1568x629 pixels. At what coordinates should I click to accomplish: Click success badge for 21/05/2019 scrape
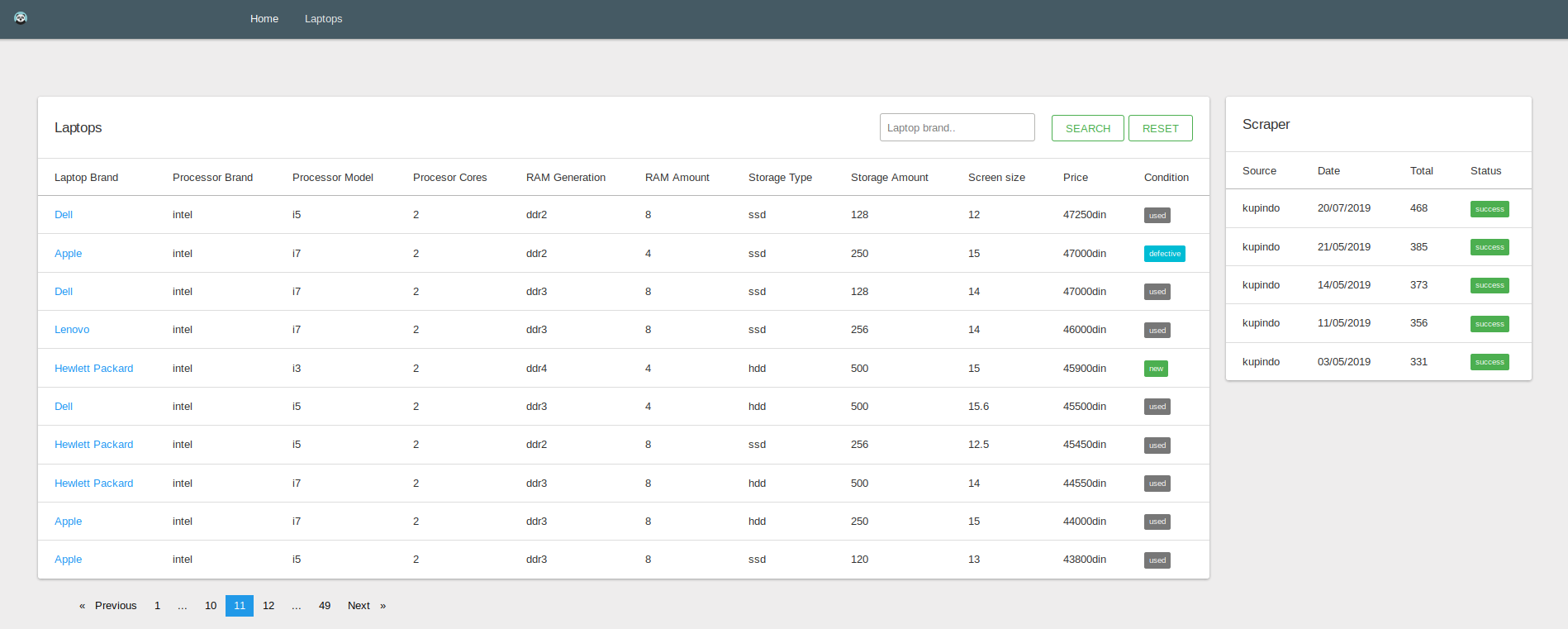(x=1490, y=247)
